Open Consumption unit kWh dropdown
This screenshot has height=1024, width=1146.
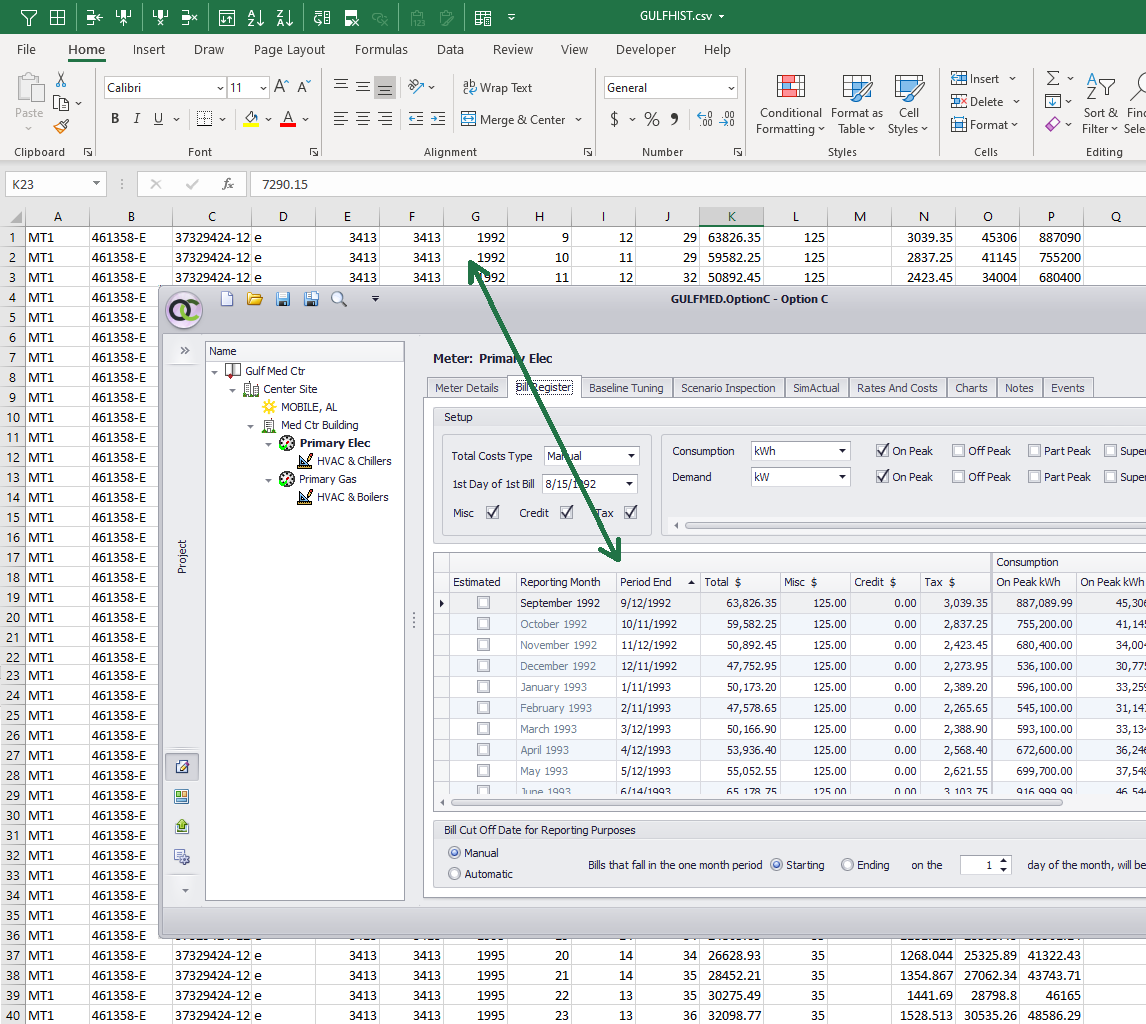[843, 451]
